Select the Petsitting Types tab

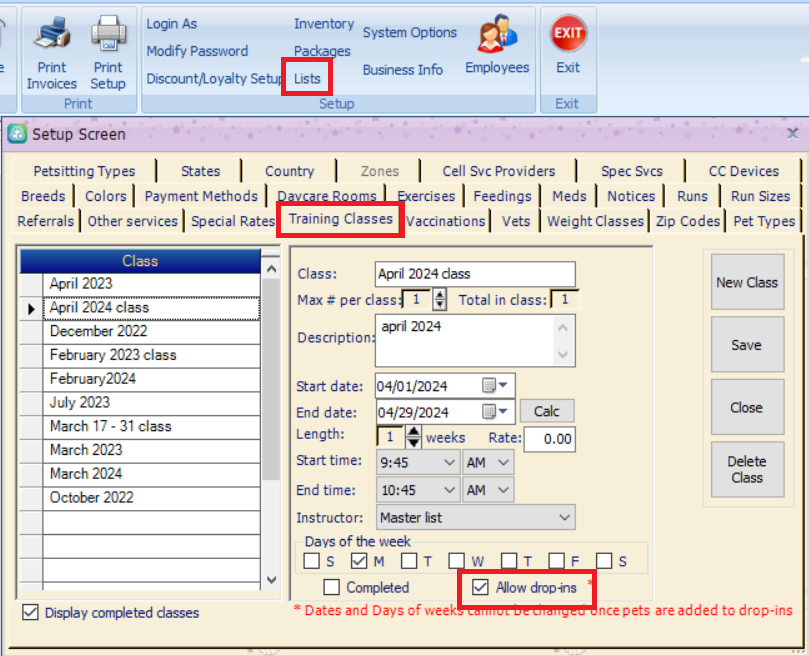pyautogui.click(x=84, y=171)
